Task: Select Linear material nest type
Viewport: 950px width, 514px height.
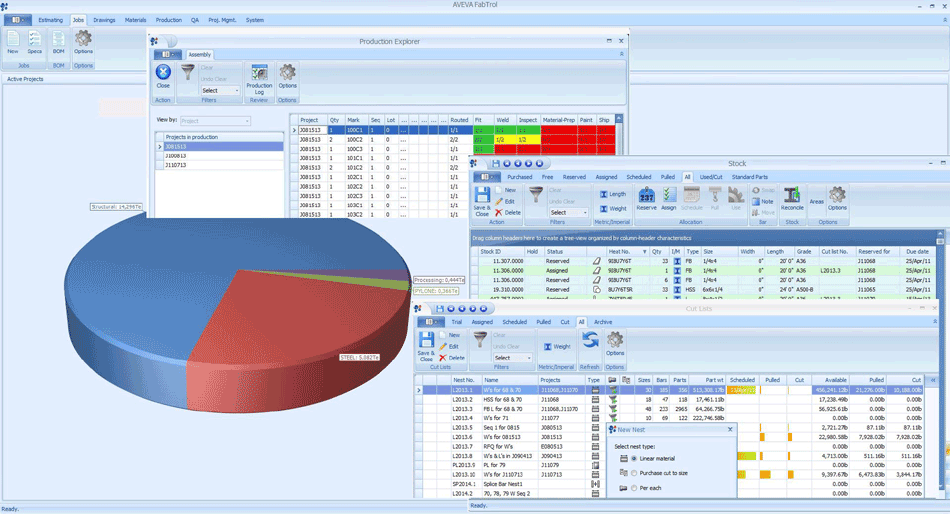Action: (634, 459)
